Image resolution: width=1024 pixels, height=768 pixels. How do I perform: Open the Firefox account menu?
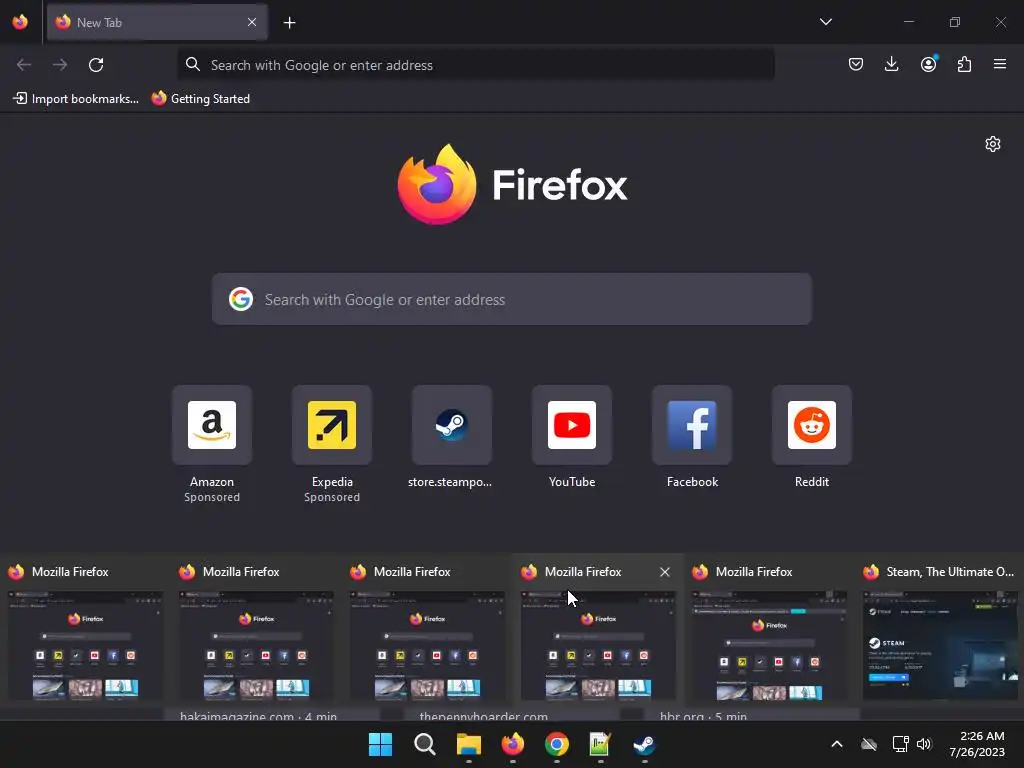click(x=928, y=64)
